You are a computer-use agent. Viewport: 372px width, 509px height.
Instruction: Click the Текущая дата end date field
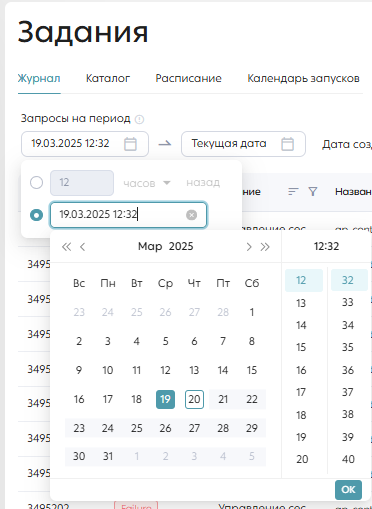tap(243, 144)
